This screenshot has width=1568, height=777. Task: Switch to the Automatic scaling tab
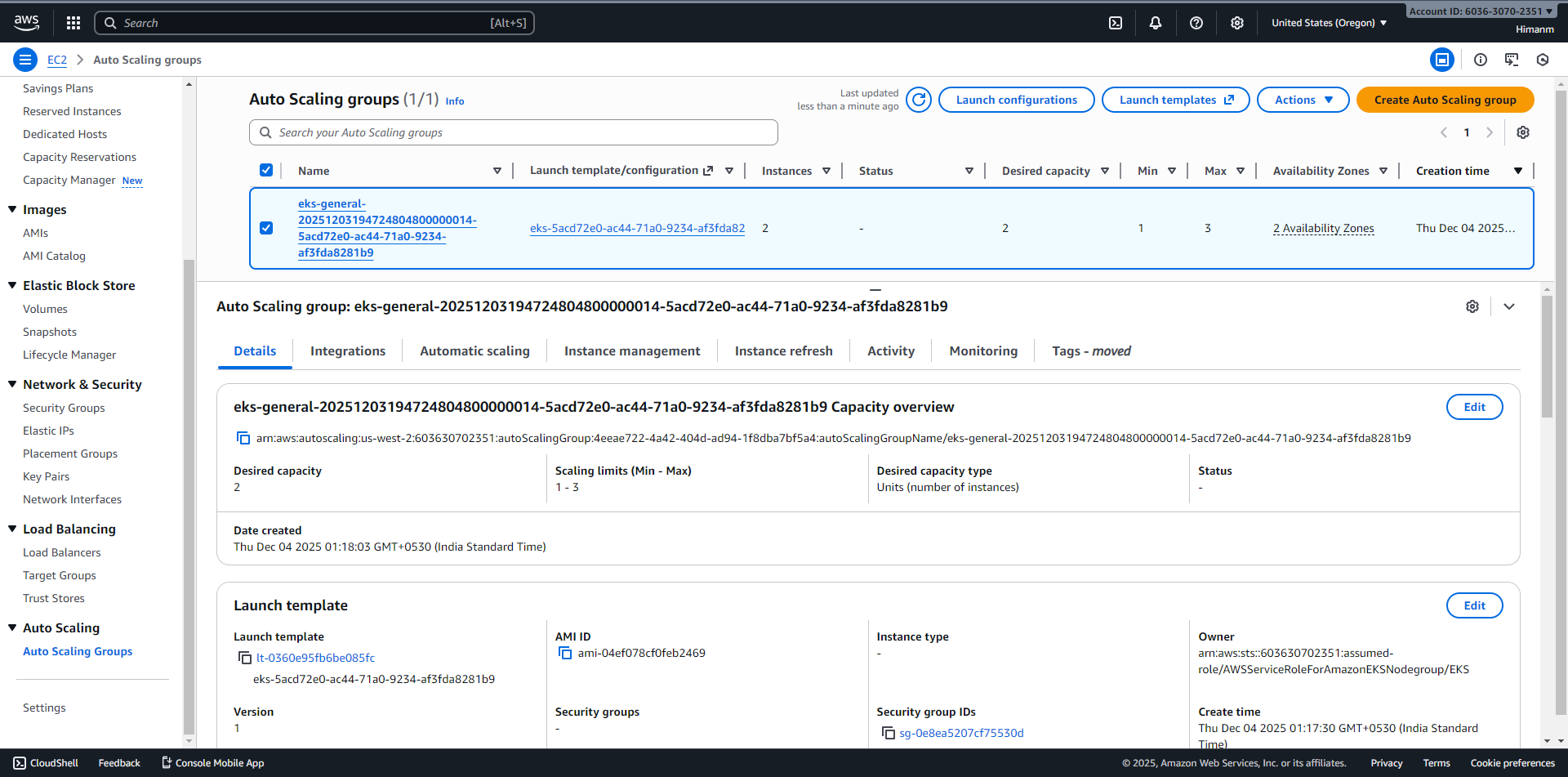point(474,351)
